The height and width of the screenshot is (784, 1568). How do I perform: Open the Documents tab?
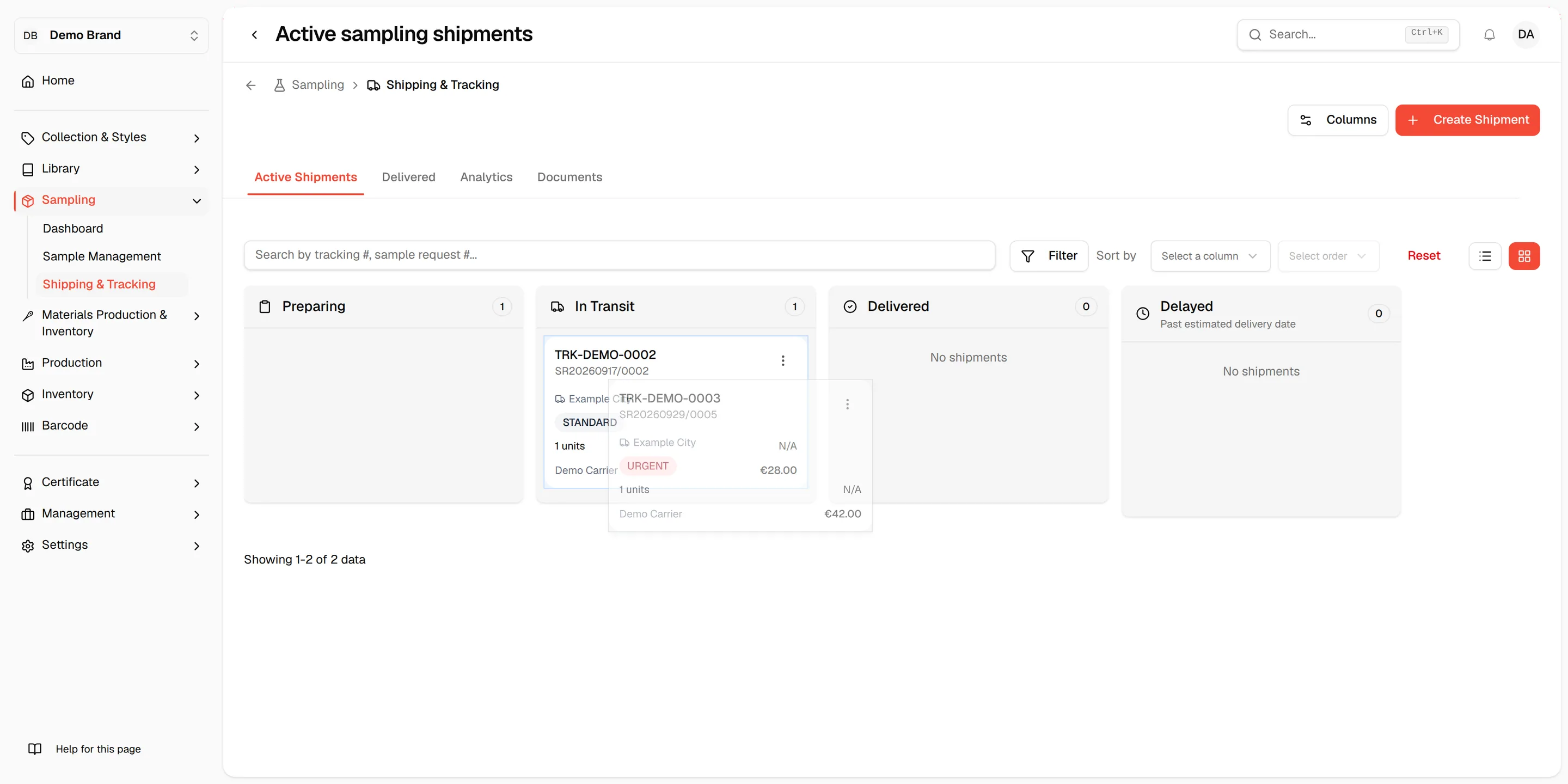click(569, 177)
